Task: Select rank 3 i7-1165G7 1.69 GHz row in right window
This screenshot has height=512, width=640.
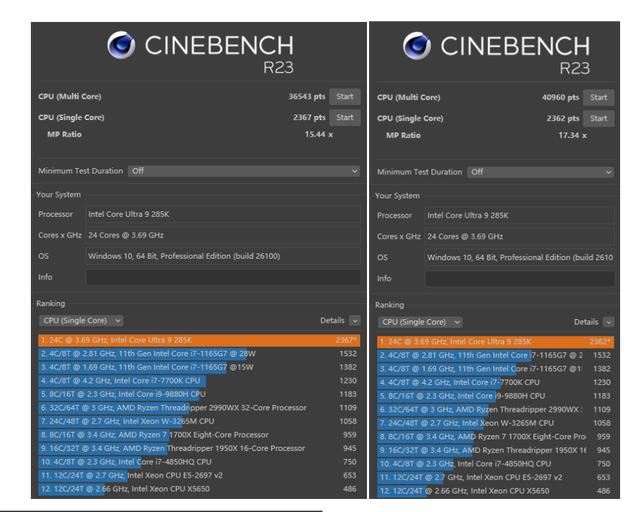Action: [496, 369]
